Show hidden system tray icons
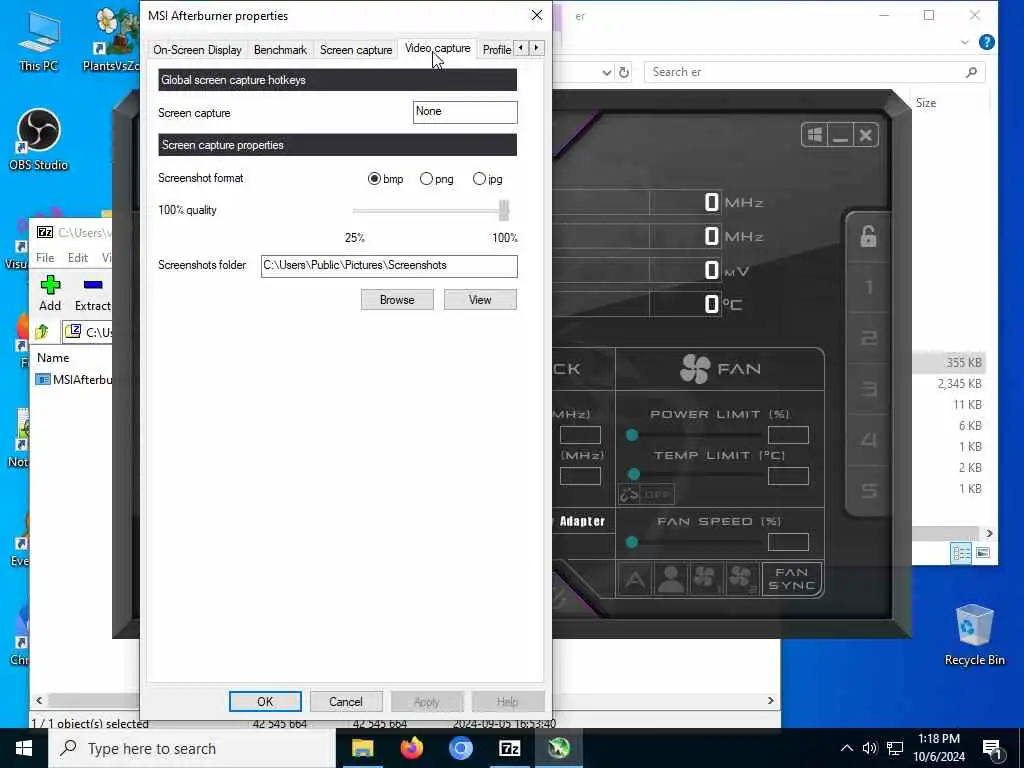This screenshot has height=768, width=1024. (846, 748)
